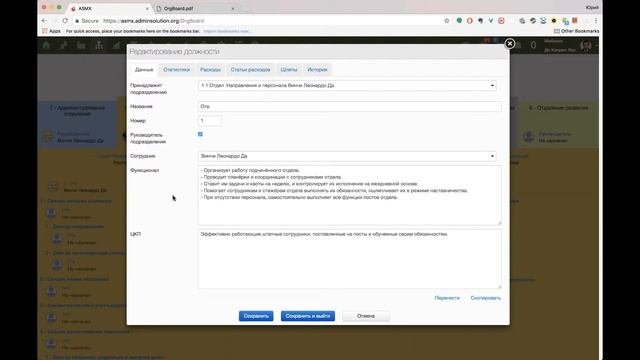Viewport: 640px width, 360px height.
Task: Close the ASMX browser tab
Action: [x=147, y=9]
